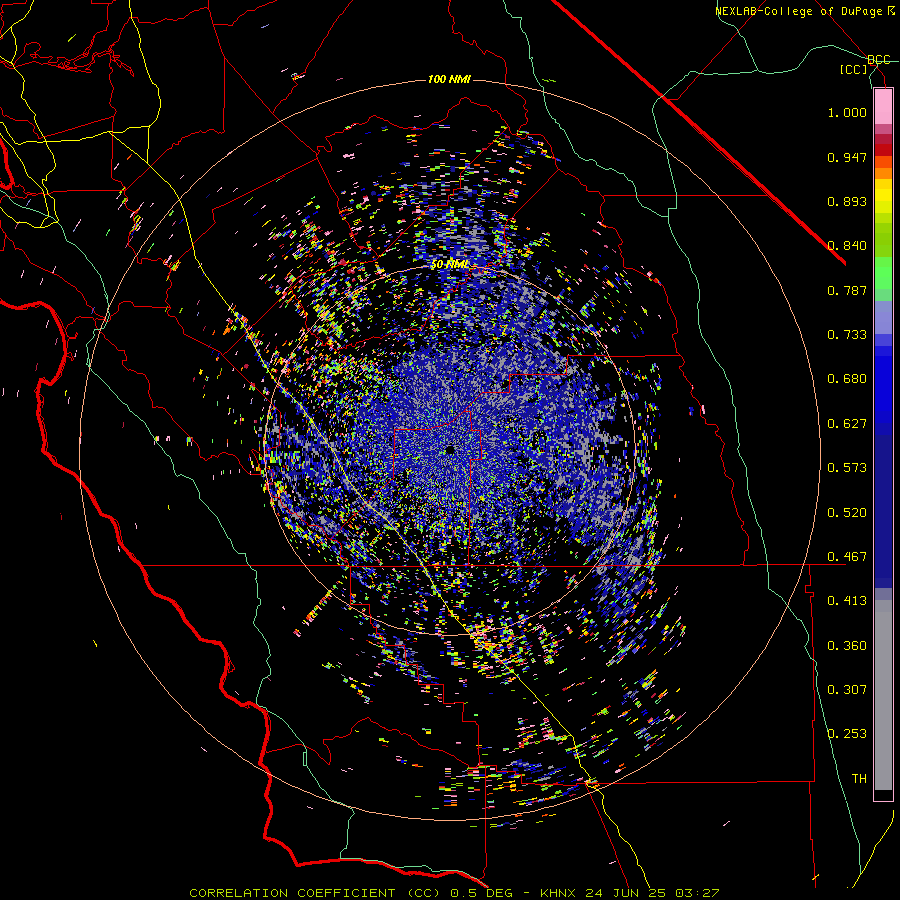Pick the lavender band on the color bar

click(x=883, y=317)
